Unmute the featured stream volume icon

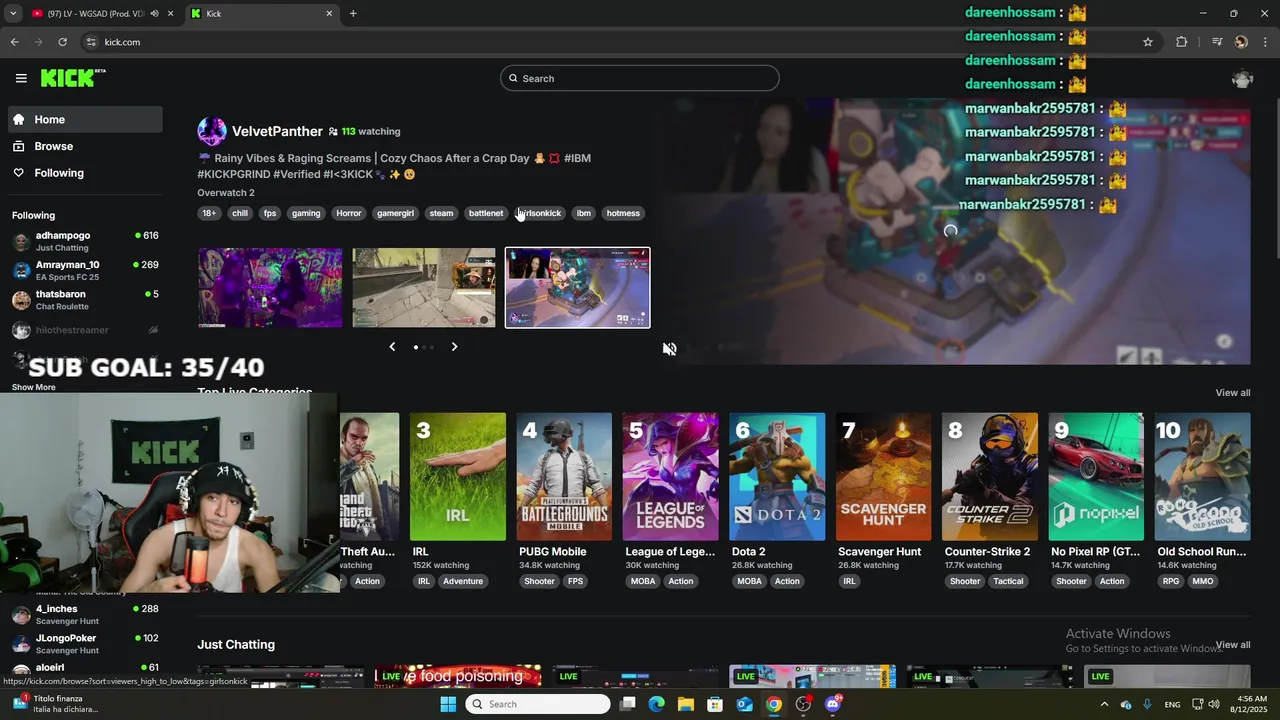pyautogui.click(x=669, y=349)
